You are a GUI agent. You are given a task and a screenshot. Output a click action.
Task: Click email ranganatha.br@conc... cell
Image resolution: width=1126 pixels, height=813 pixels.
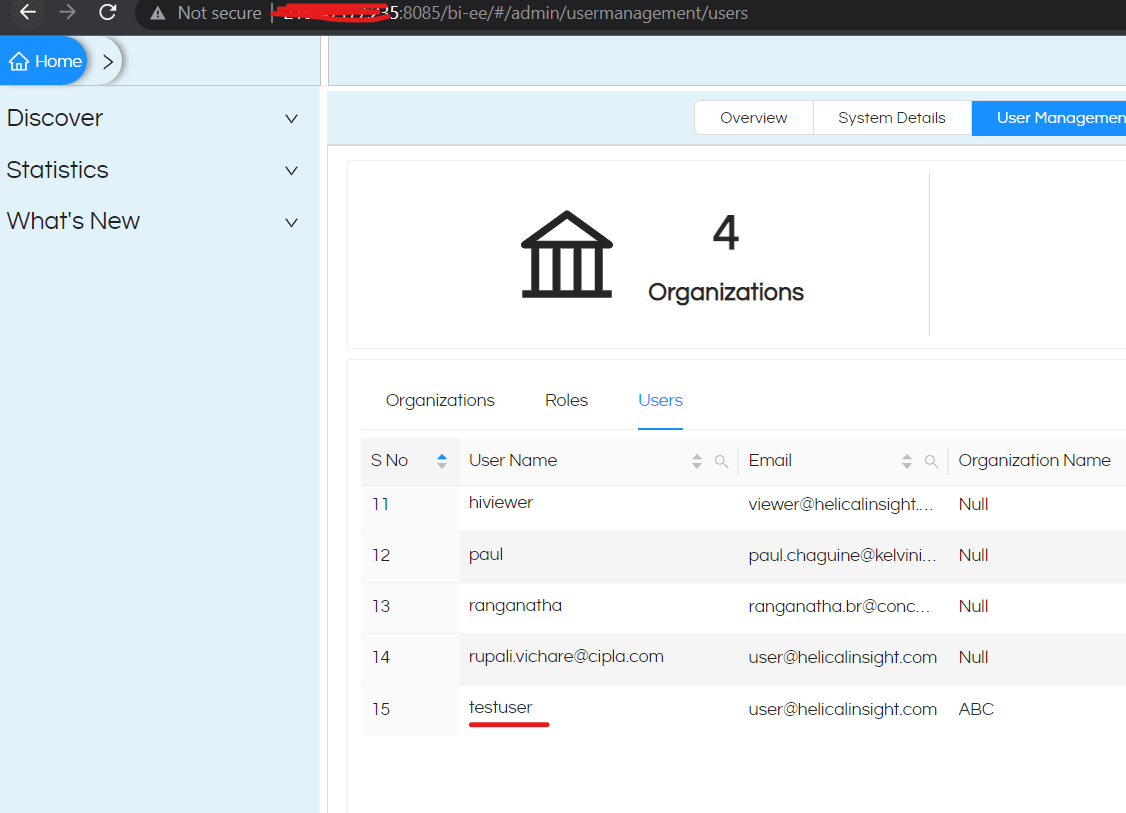(839, 606)
